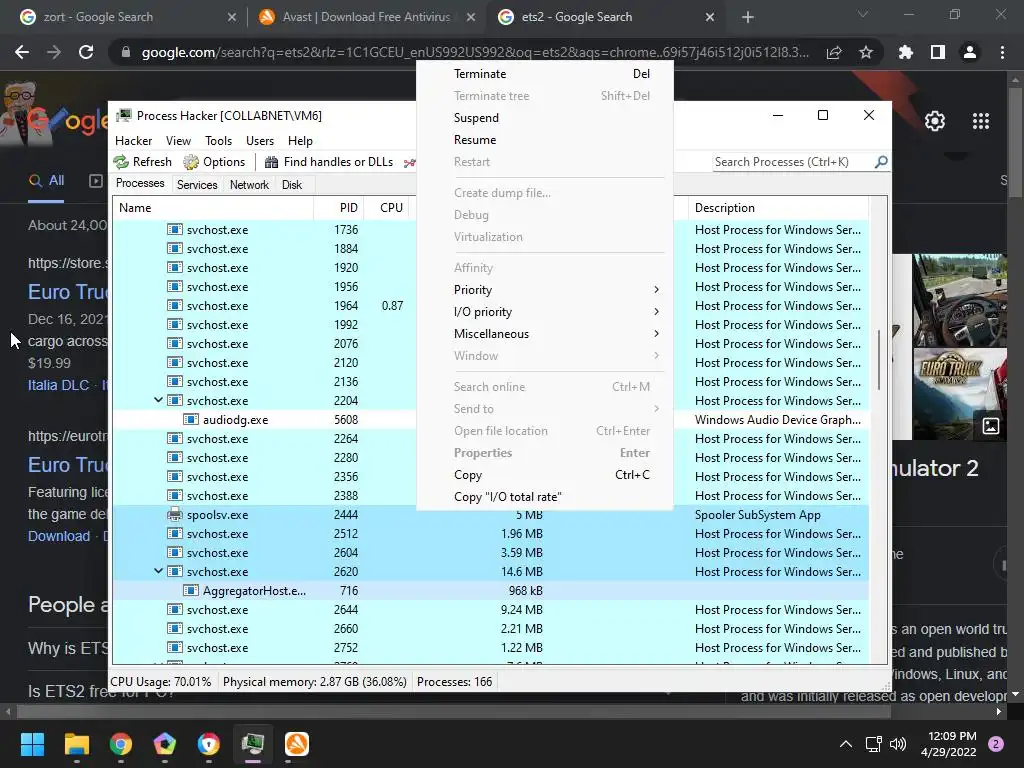The height and width of the screenshot is (768, 1024).
Task: Open Italia DLC link in Google results
Action: (58, 385)
